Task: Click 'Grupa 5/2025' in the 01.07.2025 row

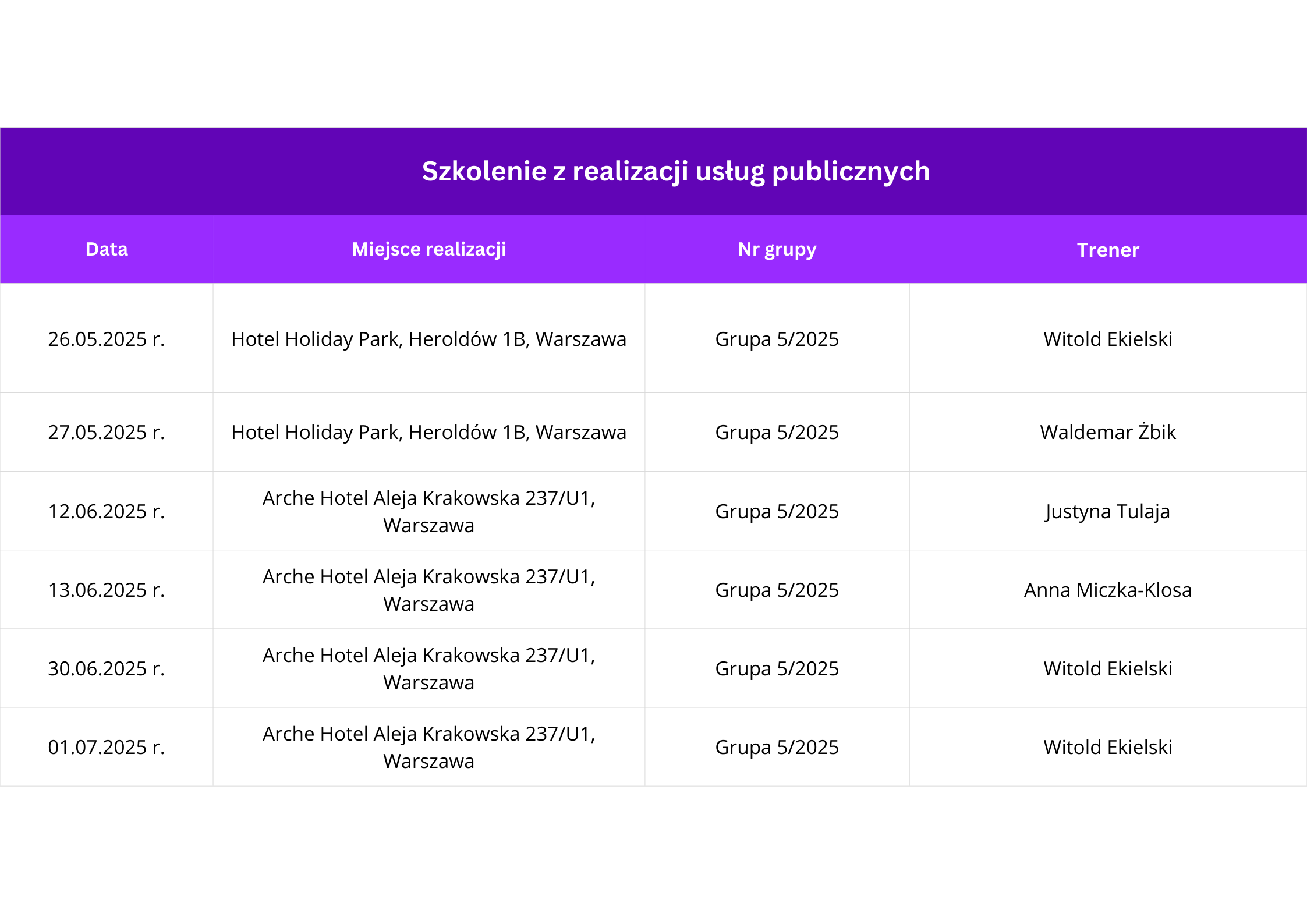Action: click(x=777, y=748)
